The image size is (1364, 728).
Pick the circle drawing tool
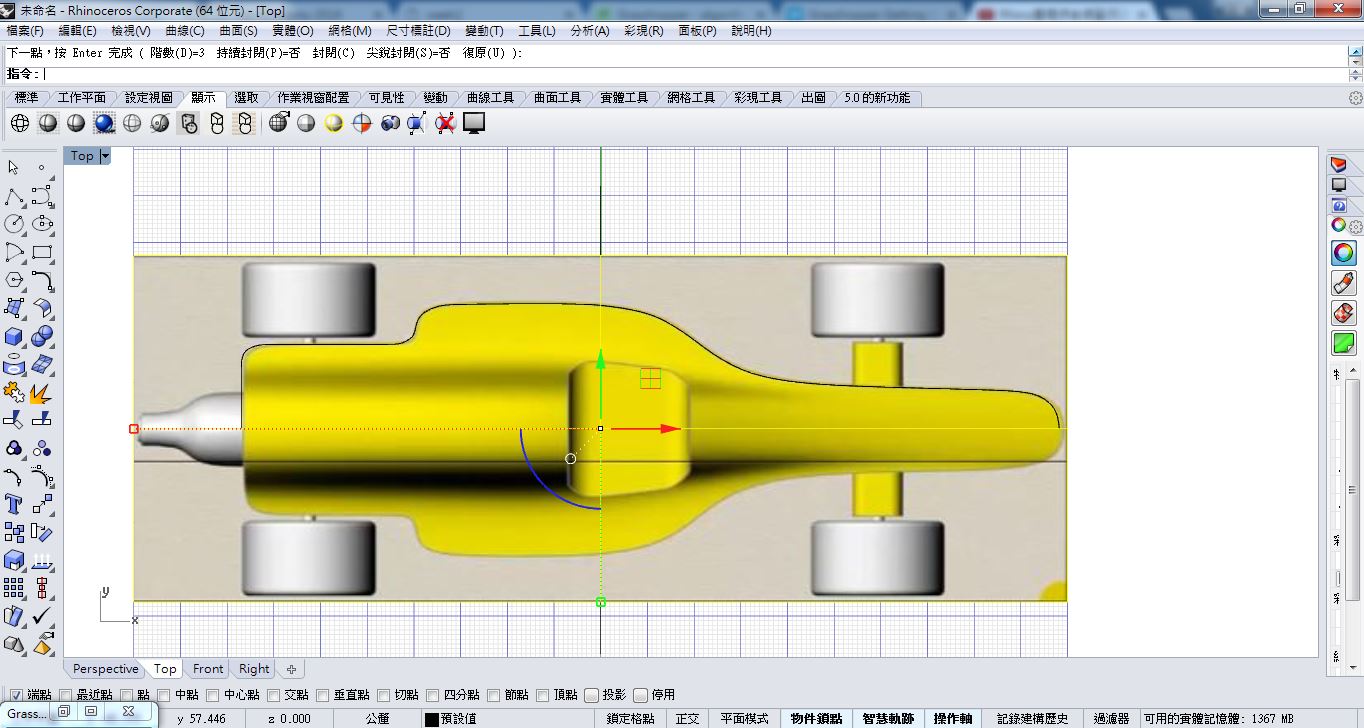pyautogui.click(x=14, y=224)
